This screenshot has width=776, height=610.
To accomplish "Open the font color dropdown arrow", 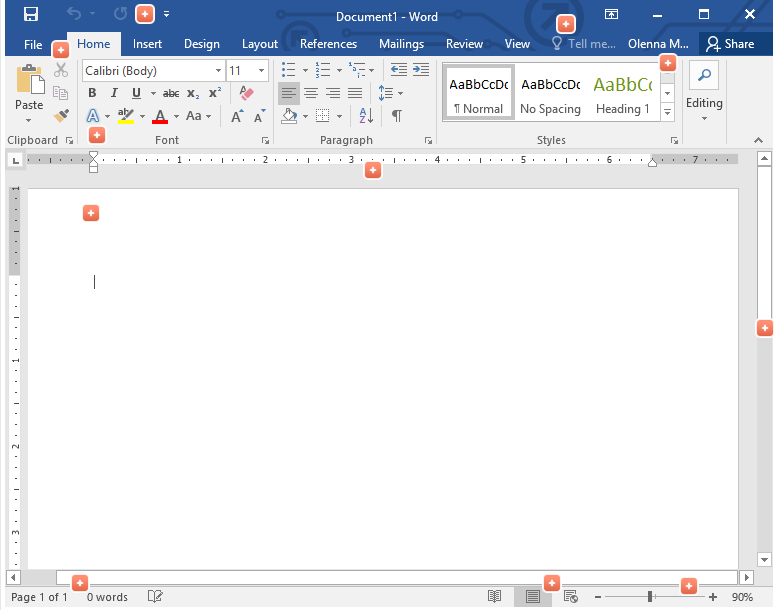I will (176, 117).
